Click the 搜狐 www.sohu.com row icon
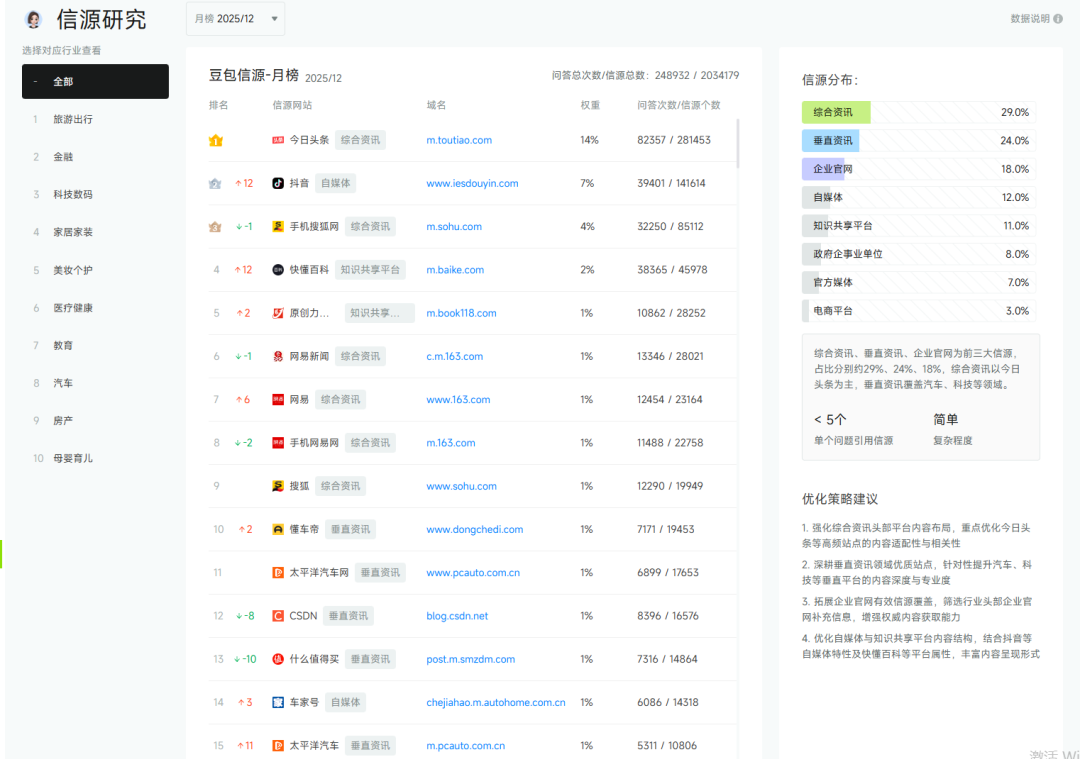Image resolution: width=1080 pixels, height=759 pixels. click(x=278, y=486)
